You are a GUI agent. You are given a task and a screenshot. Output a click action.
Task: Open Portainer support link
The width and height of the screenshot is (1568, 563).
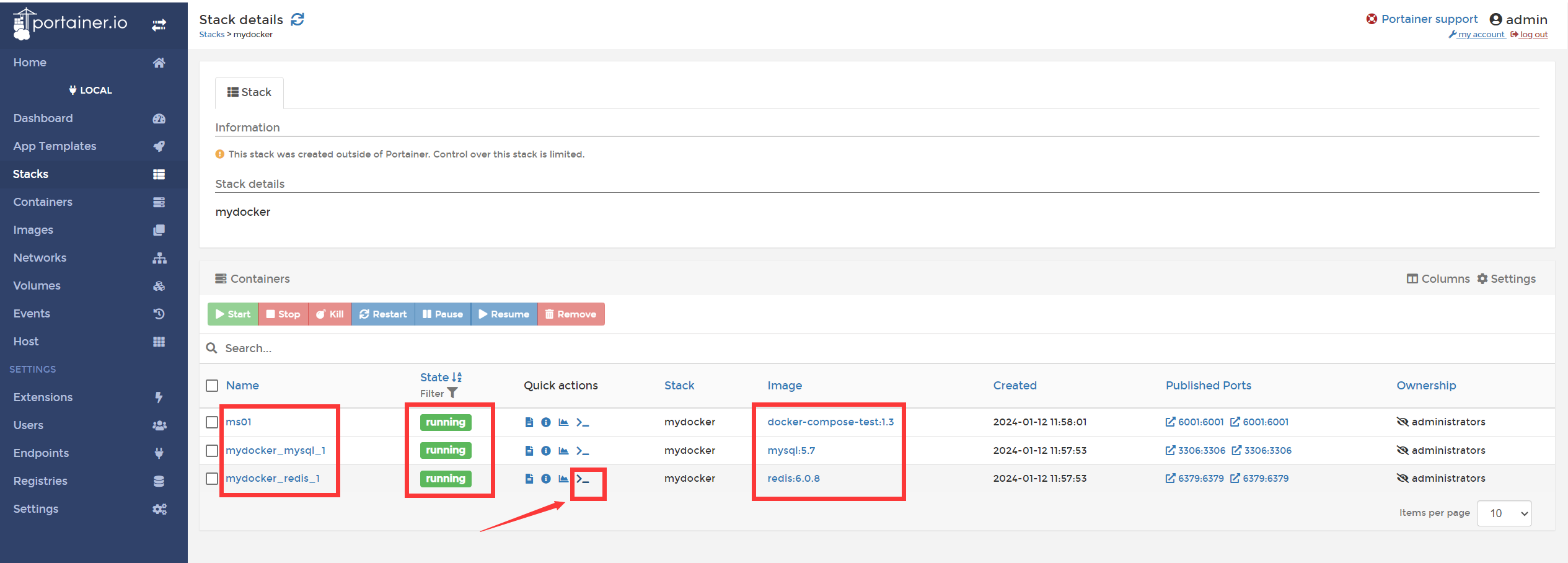click(1422, 19)
